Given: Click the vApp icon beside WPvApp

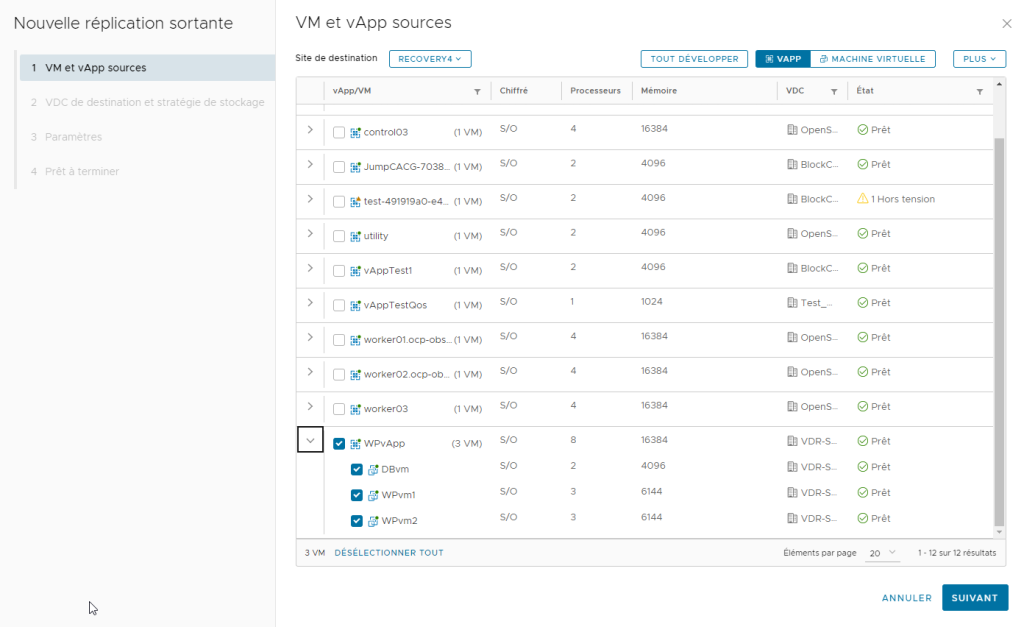Looking at the screenshot, I should [355, 444].
